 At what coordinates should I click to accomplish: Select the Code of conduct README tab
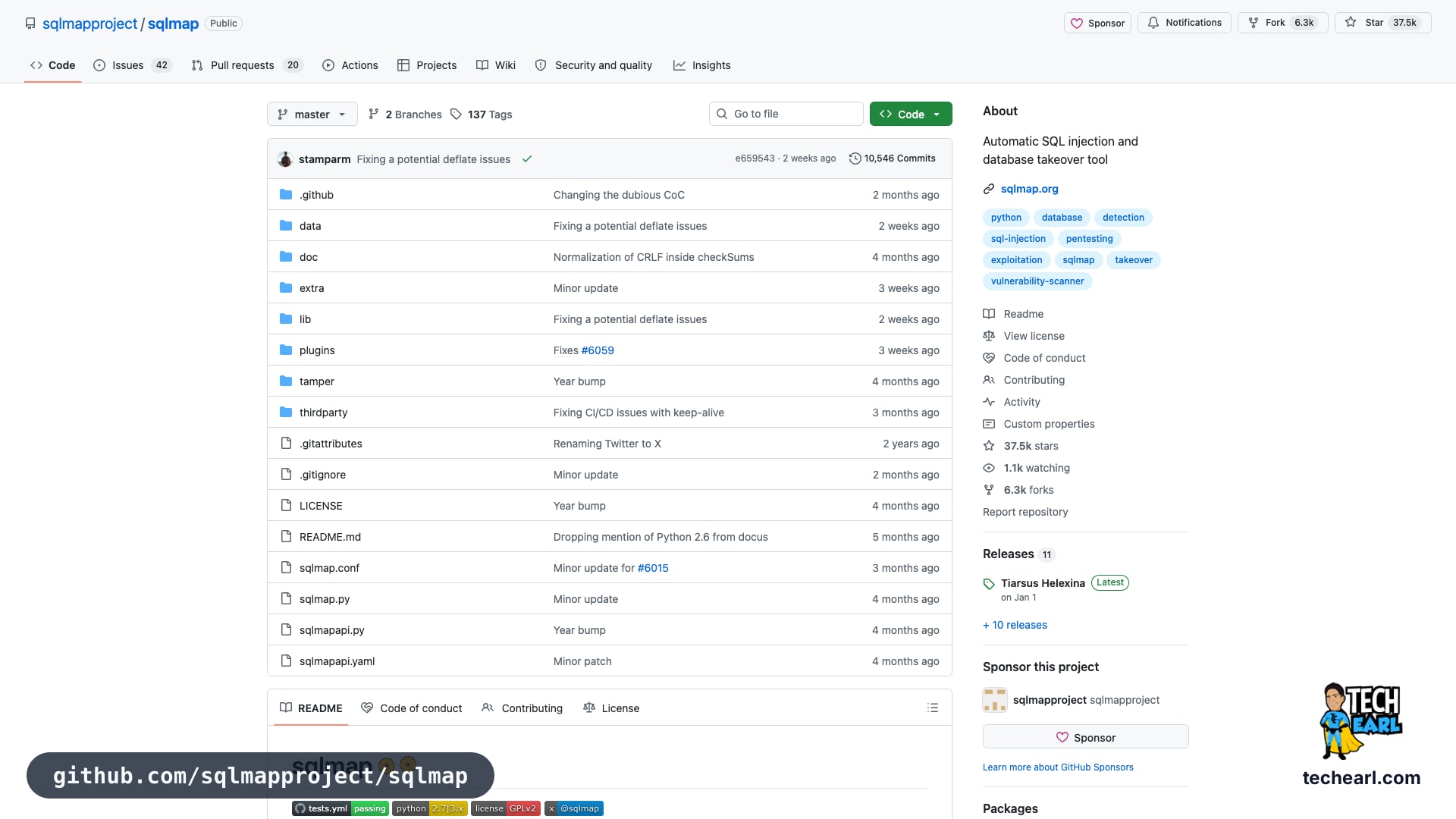pyautogui.click(x=412, y=708)
